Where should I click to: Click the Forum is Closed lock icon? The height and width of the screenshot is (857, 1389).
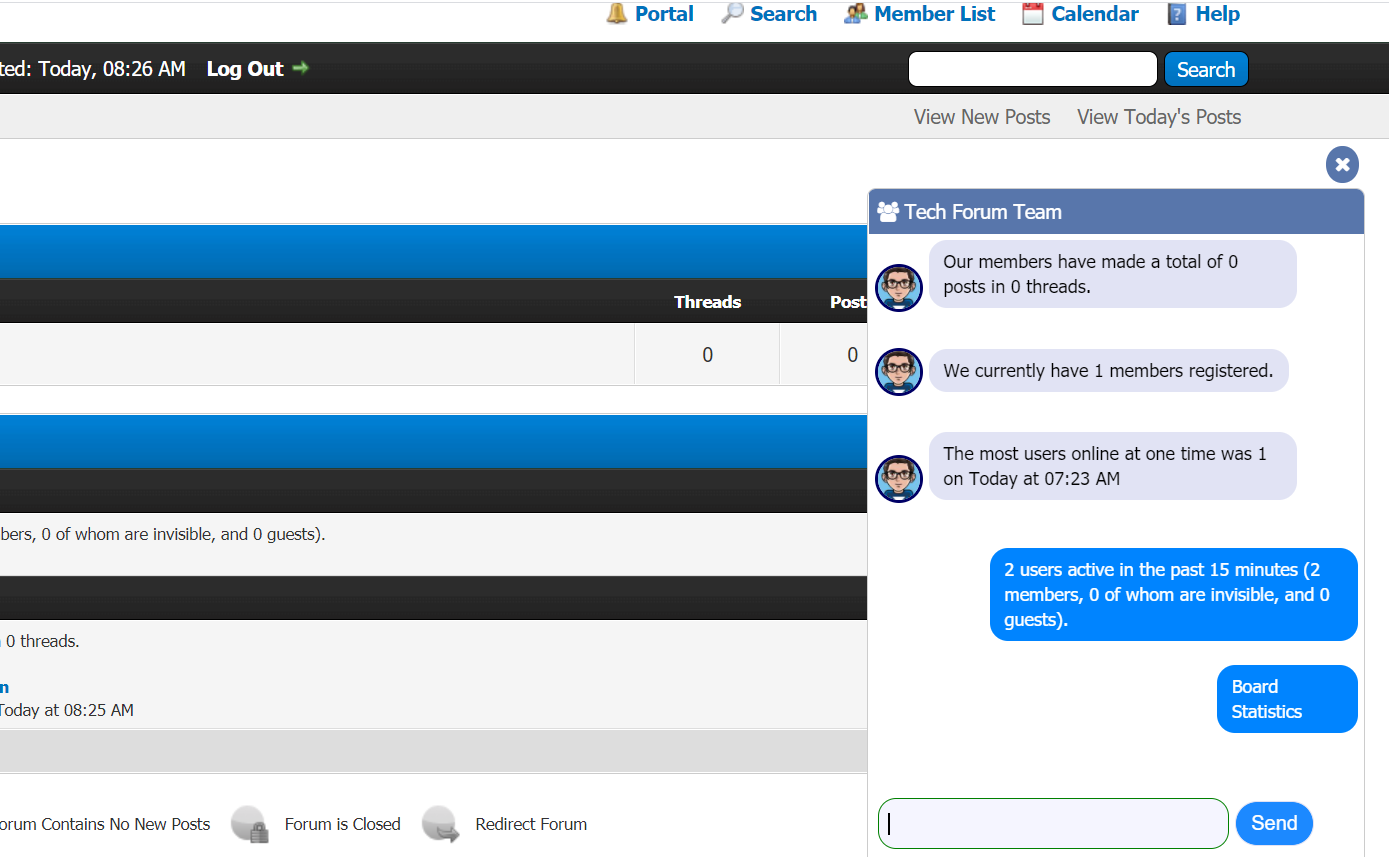(x=249, y=825)
